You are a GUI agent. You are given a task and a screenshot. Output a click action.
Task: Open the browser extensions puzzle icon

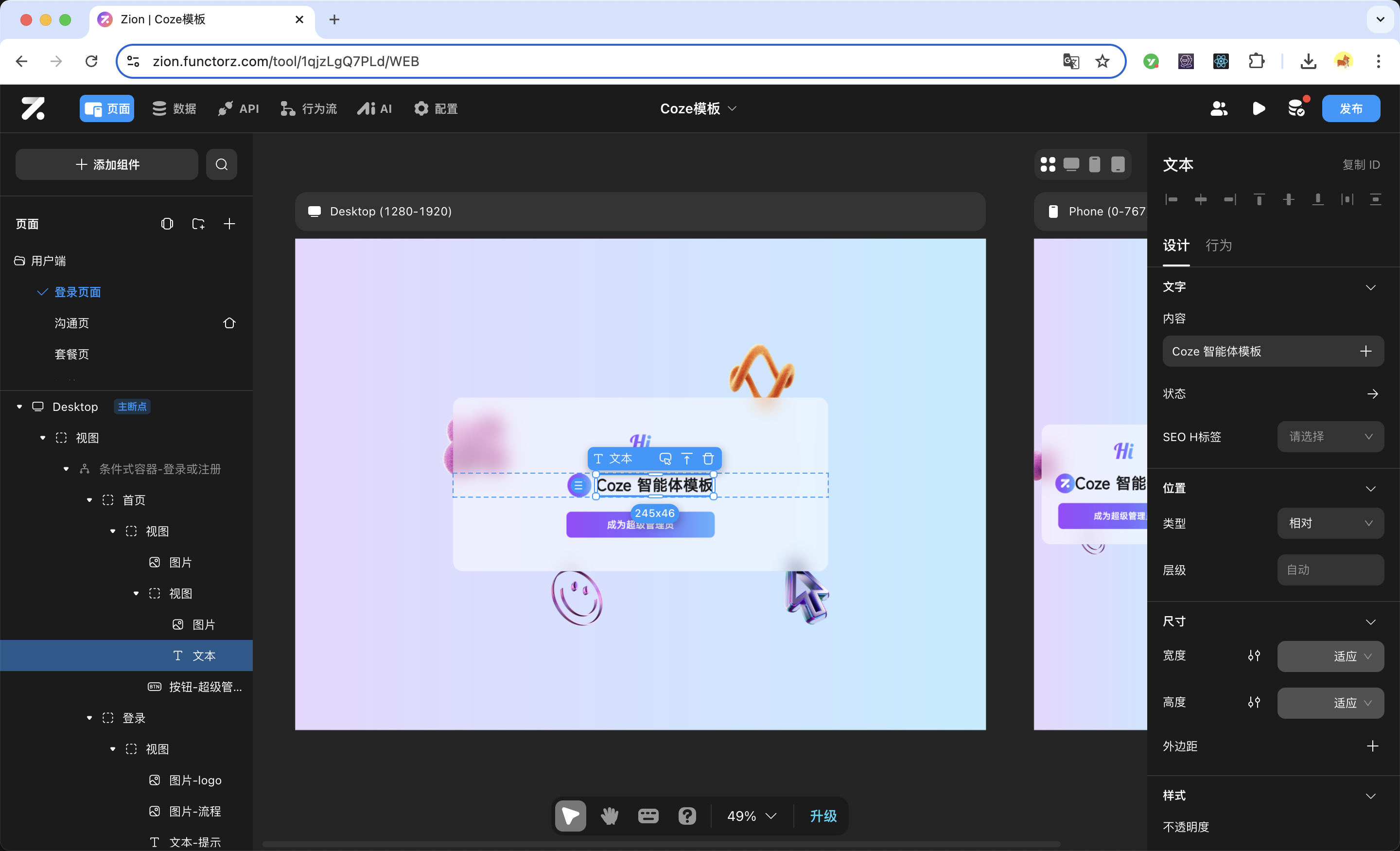click(x=1256, y=61)
